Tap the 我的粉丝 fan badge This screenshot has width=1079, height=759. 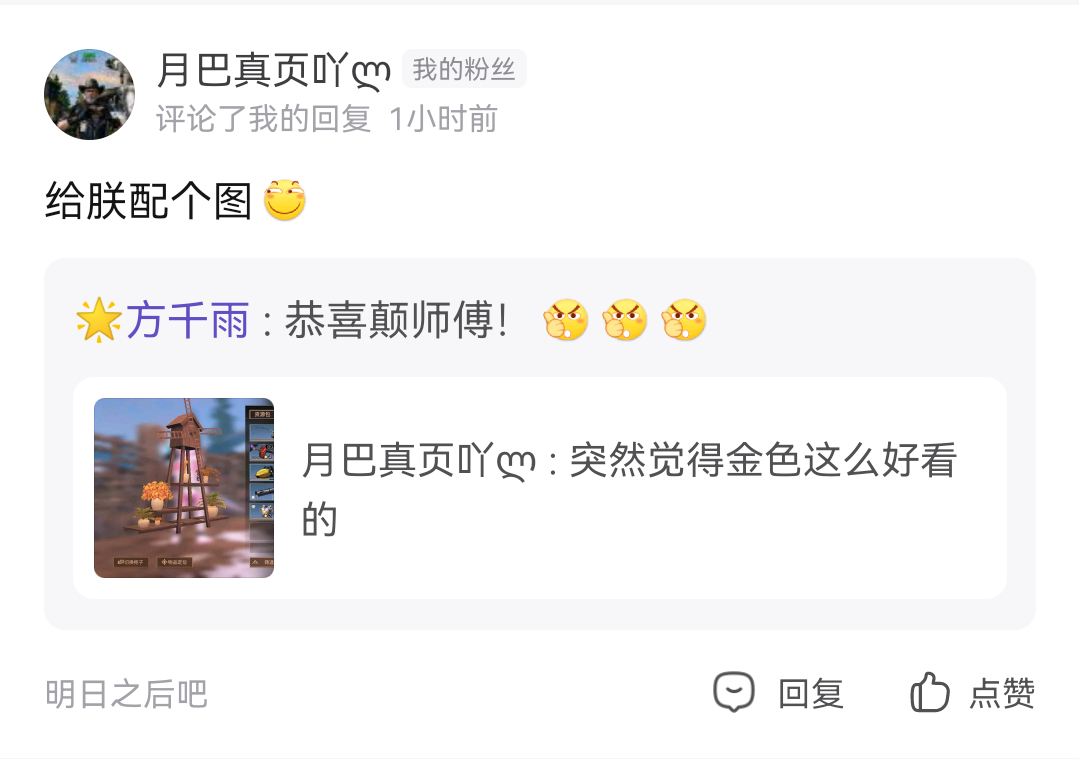click(464, 69)
